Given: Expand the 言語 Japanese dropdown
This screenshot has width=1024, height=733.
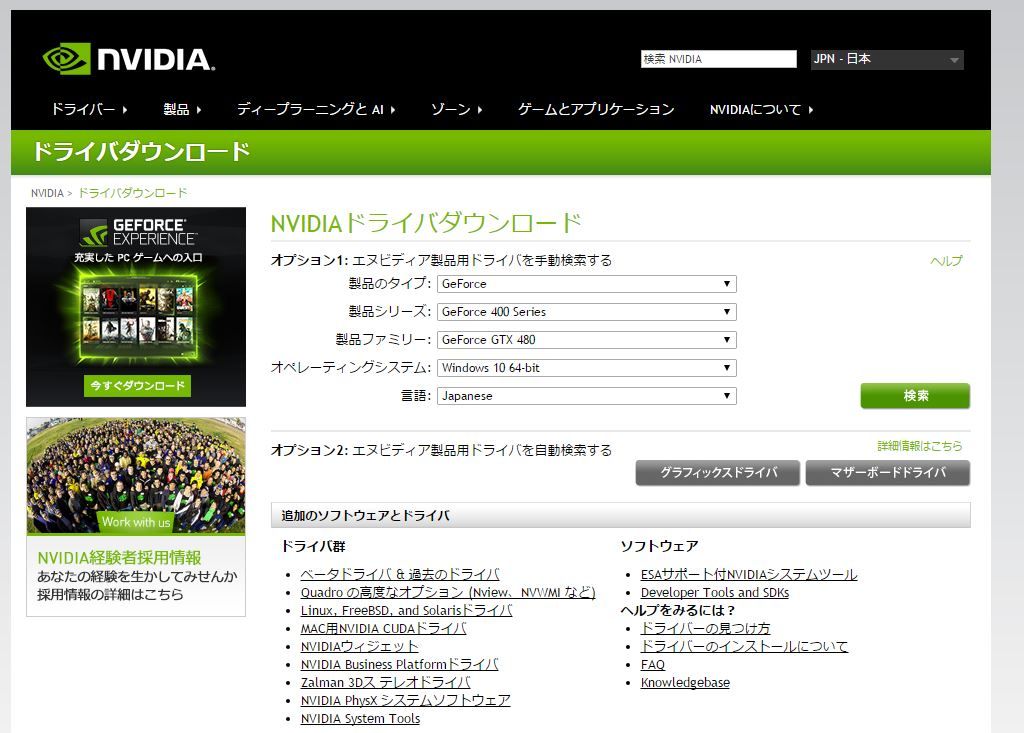Looking at the screenshot, I should click(586, 396).
